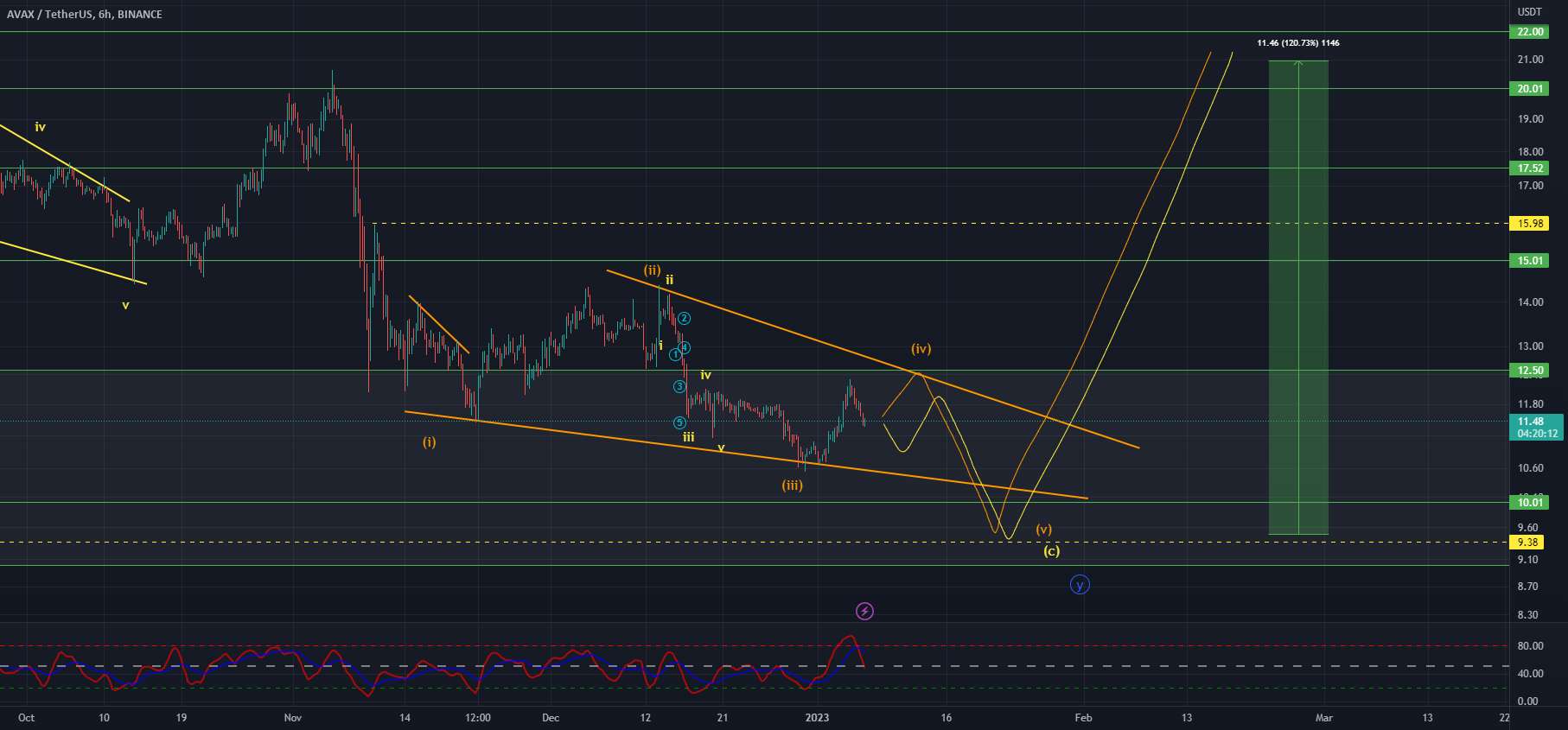The image size is (1568, 730).
Task: Click the 11.46 (120.73%) measurement label
Action: 1298,42
